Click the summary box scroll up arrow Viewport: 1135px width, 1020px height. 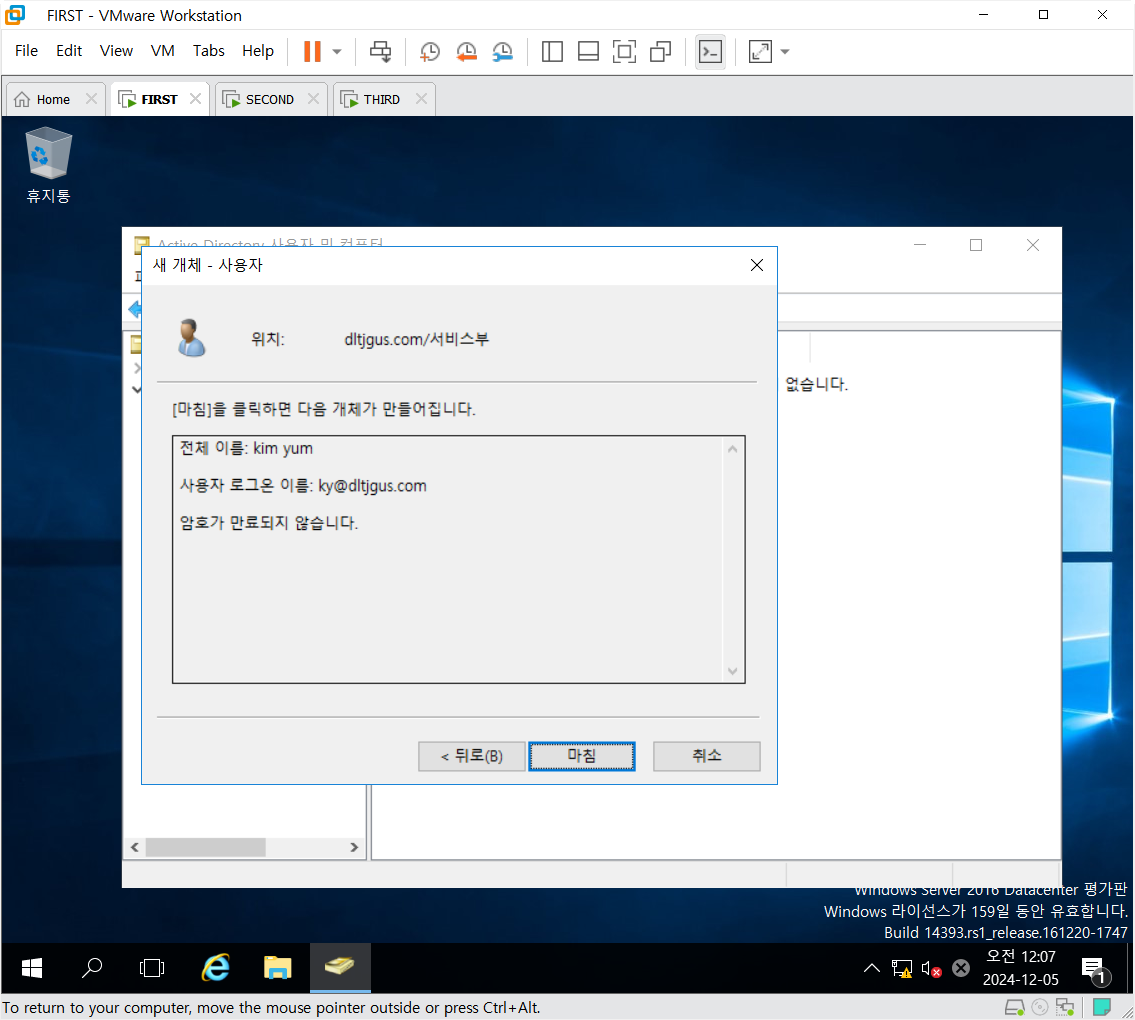733,450
